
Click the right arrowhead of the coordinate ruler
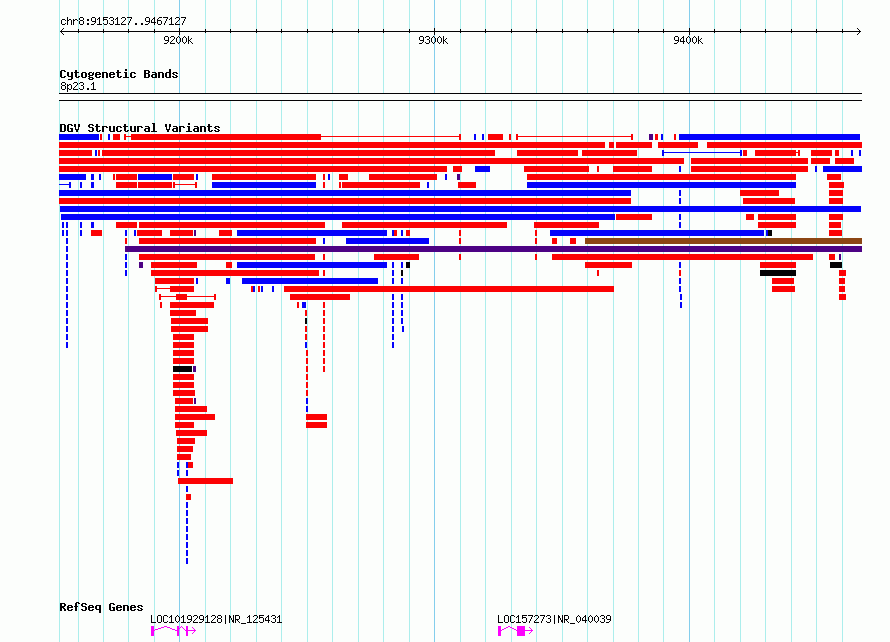[858, 32]
